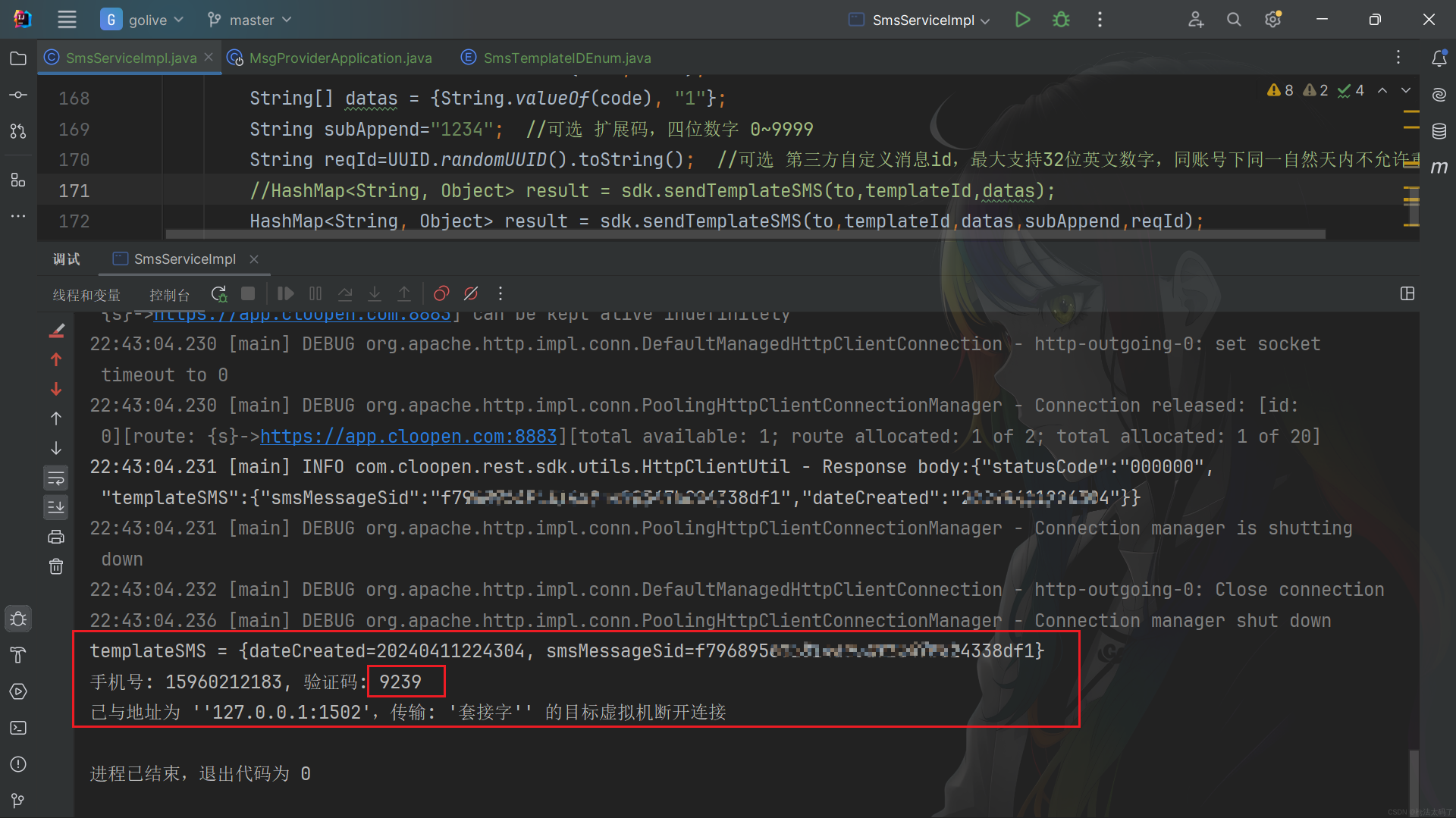Stop the running debug process
The width and height of the screenshot is (1456, 818).
point(248,293)
